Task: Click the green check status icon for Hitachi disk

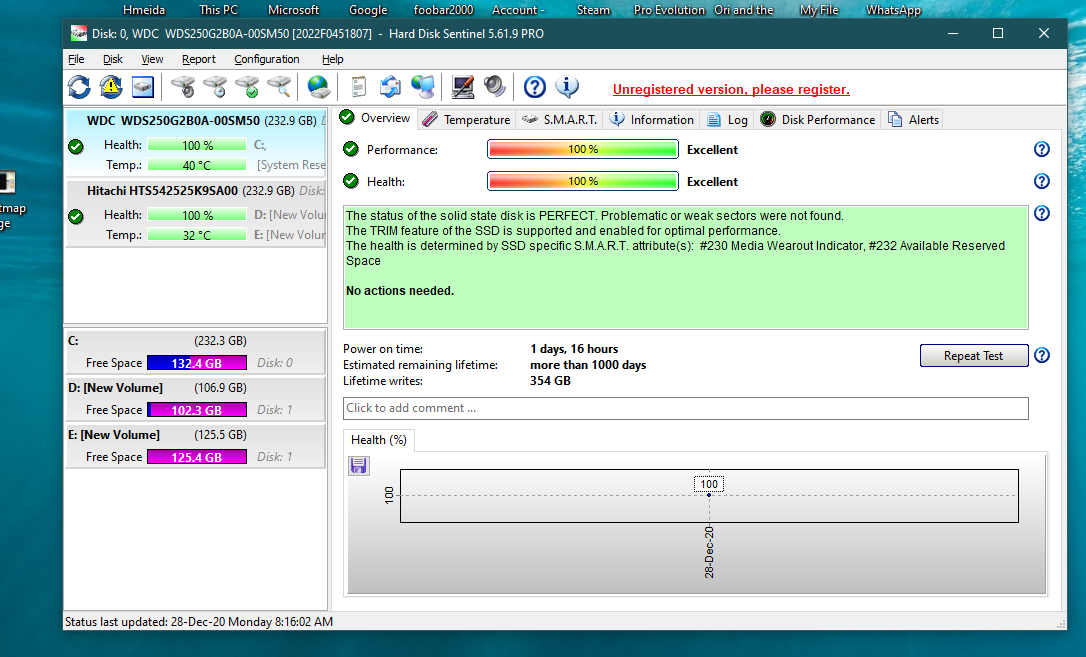Action: point(76,217)
